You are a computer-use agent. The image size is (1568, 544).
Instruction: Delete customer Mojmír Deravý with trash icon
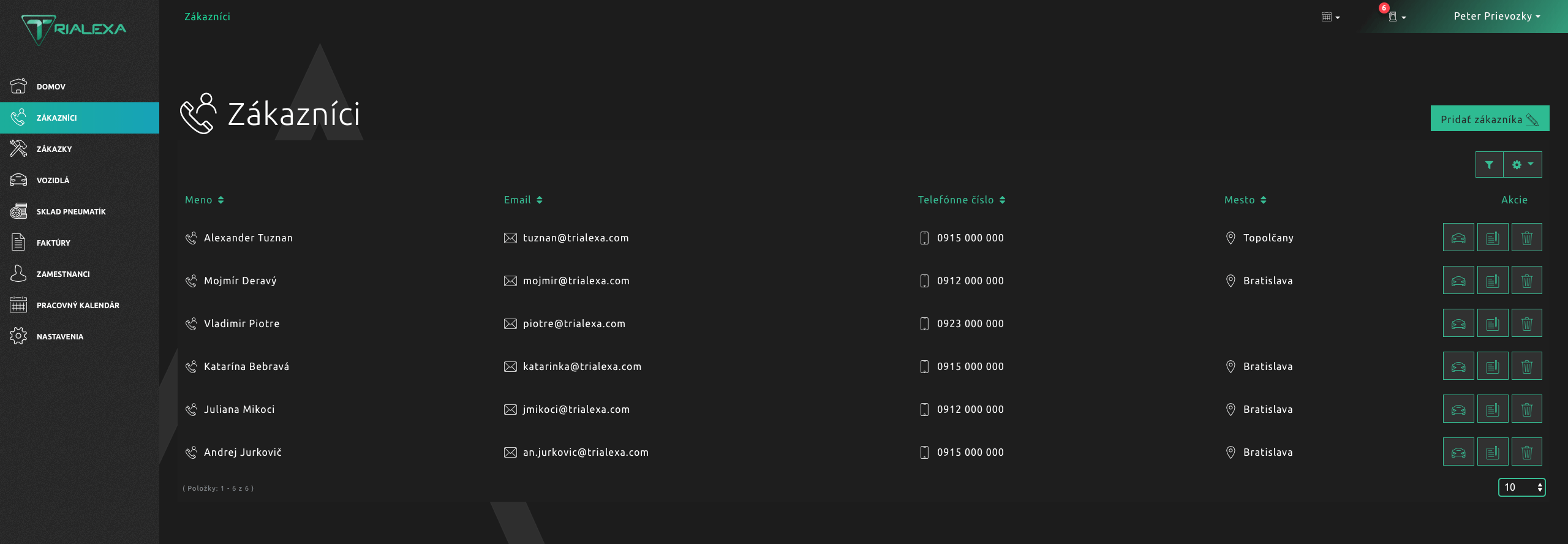click(1526, 281)
